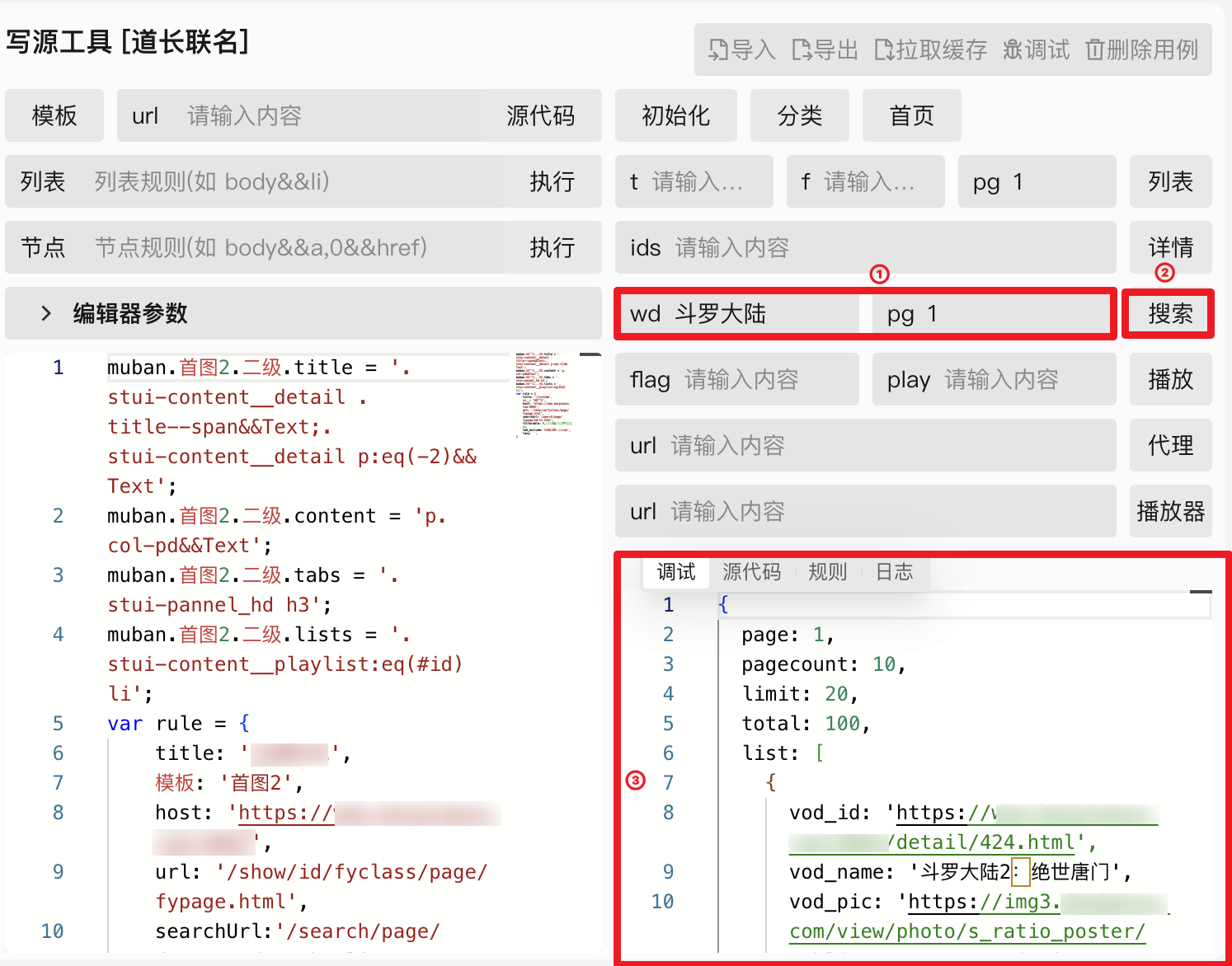The image size is (1232, 966).
Task: Click the code editor minimap
Action: click(x=544, y=396)
